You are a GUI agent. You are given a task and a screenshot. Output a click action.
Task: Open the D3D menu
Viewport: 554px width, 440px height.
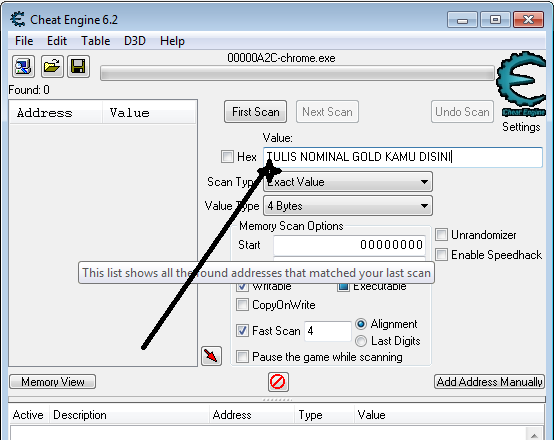click(x=135, y=41)
